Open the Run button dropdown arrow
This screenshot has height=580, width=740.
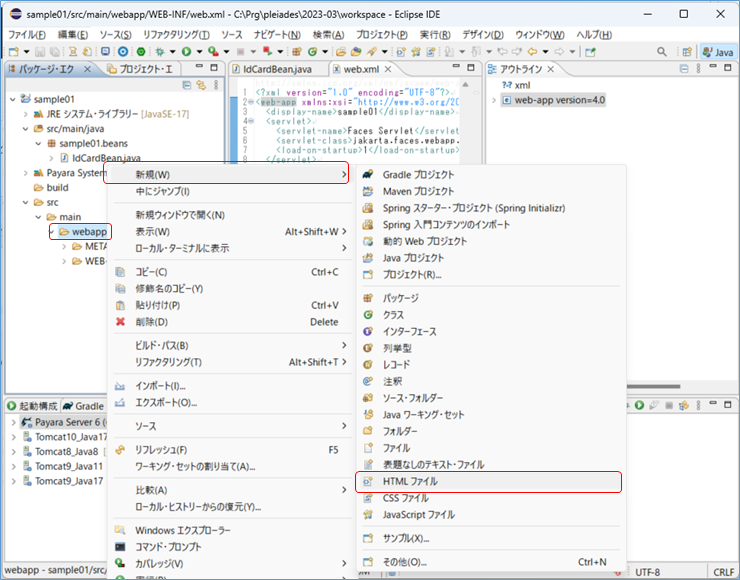[x=199, y=51]
